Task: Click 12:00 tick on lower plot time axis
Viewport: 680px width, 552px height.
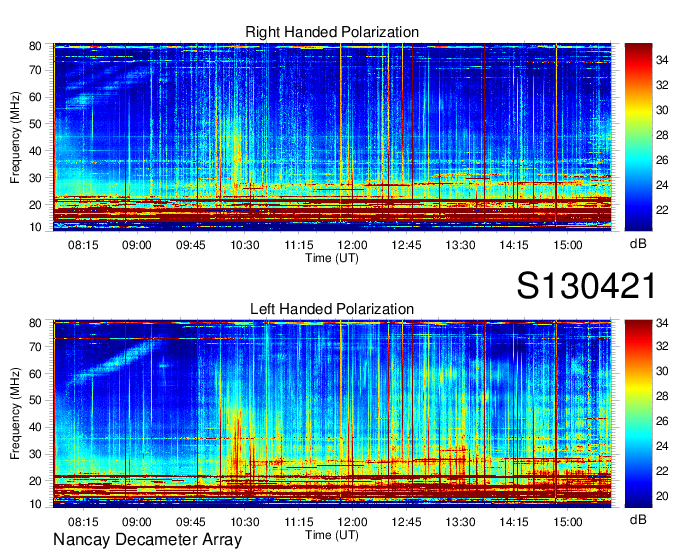Action: coord(353,522)
